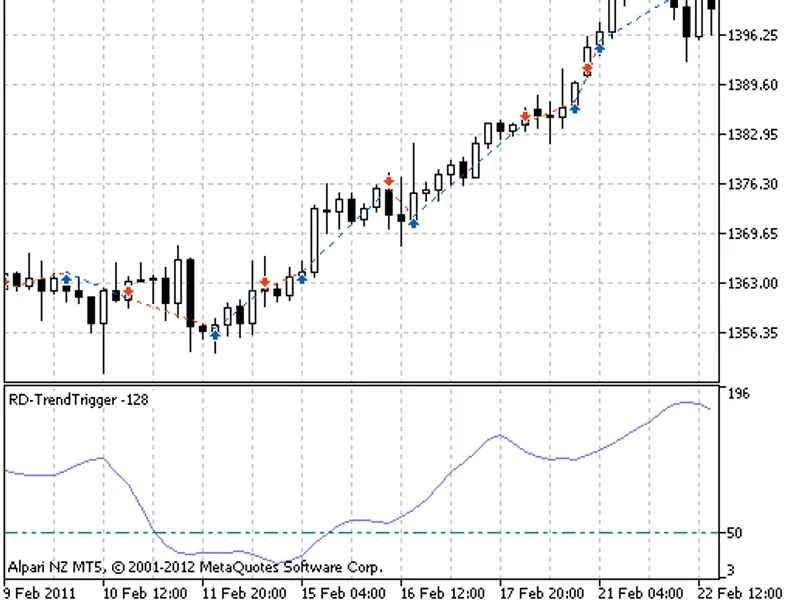
Task: Click the 16 Feb 12:00 time label
Action: coord(442,593)
